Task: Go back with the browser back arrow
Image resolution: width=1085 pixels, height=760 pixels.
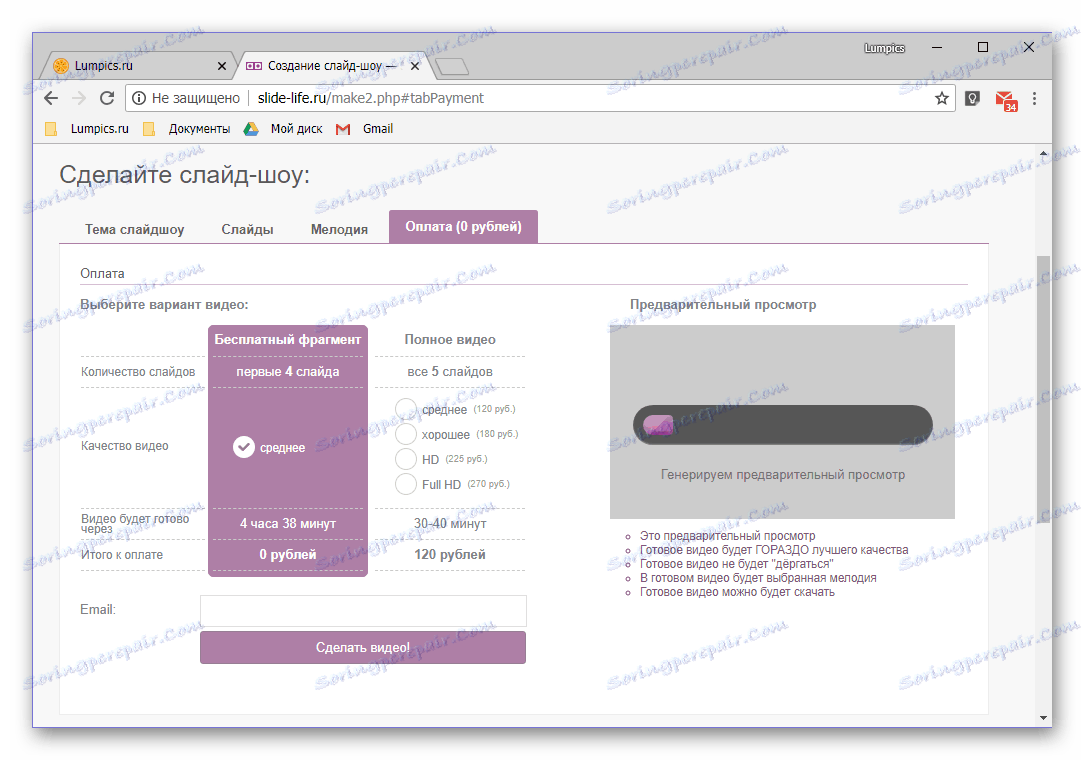Action: (51, 98)
